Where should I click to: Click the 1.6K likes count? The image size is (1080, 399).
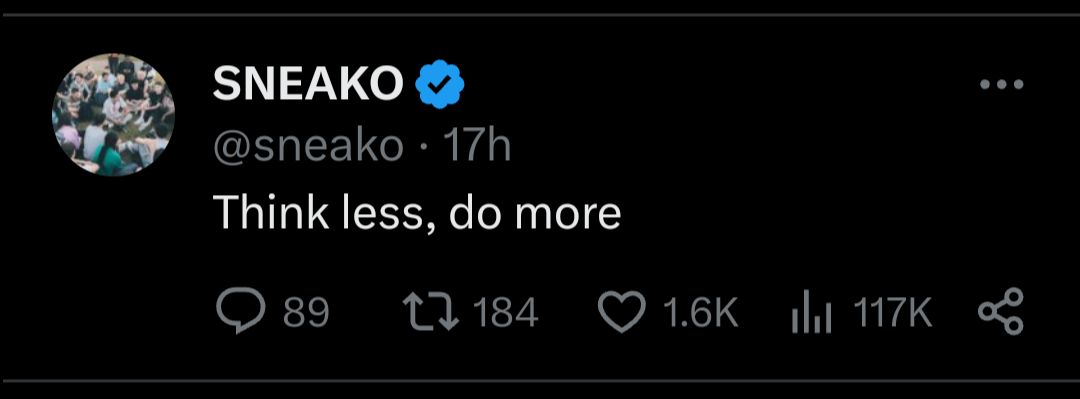pos(701,313)
